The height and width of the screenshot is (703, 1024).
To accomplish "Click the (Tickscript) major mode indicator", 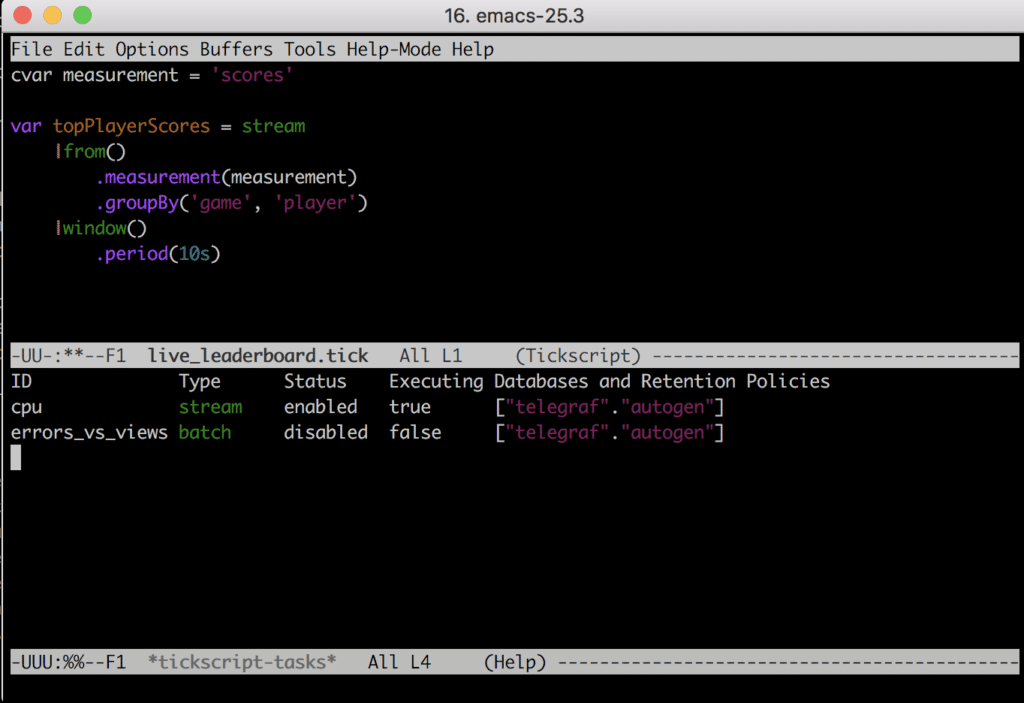I will (x=578, y=356).
